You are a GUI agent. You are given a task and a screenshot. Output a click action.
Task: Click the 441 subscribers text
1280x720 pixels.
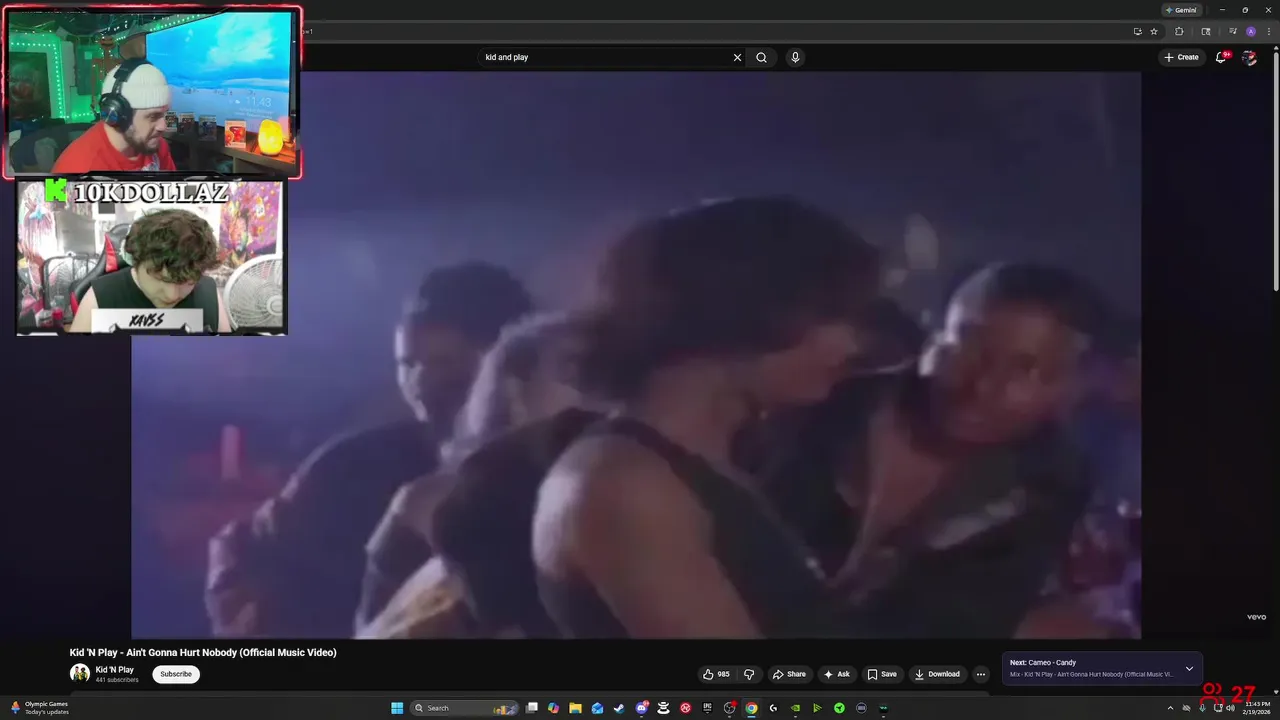click(117, 680)
